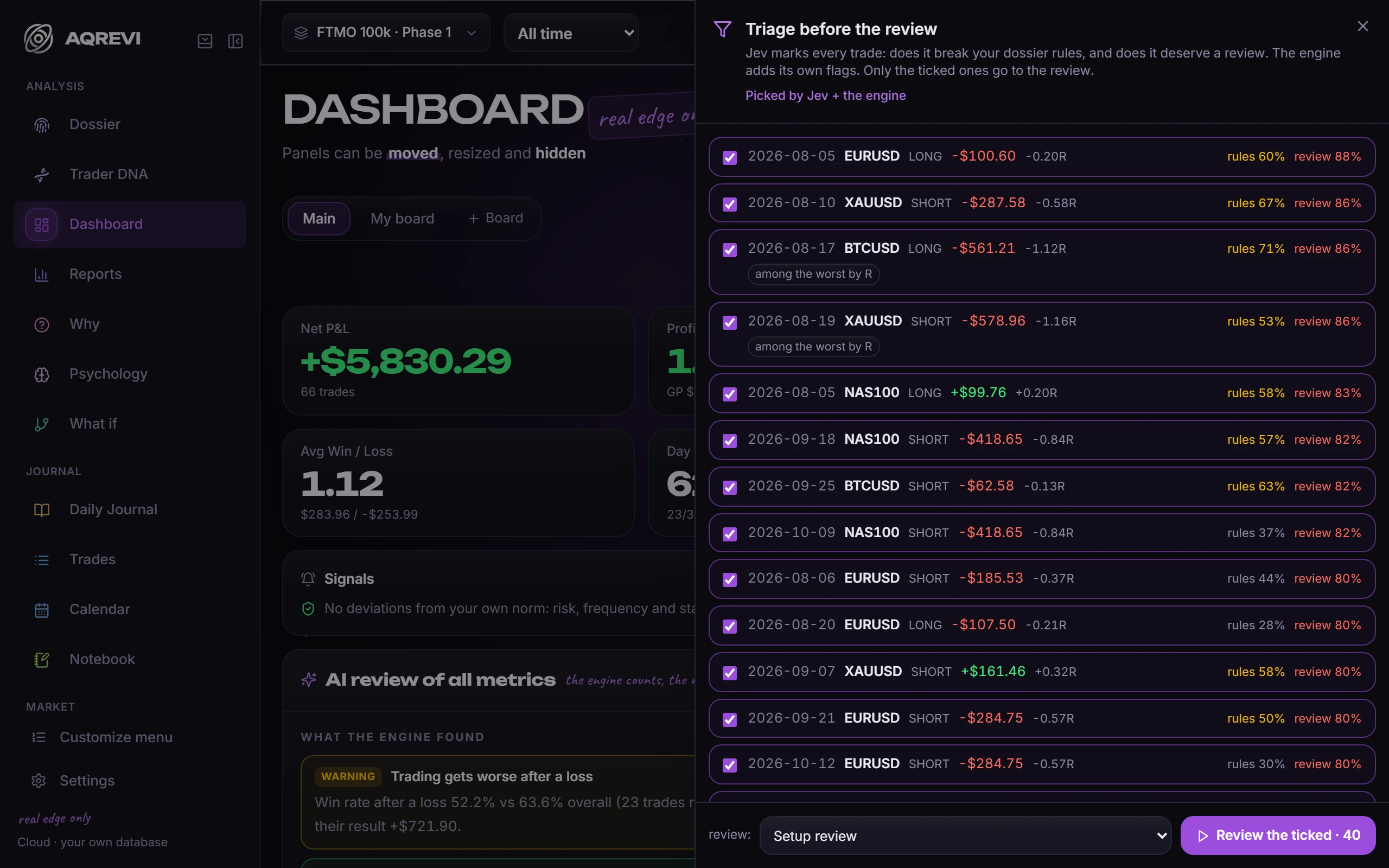Click the Trader DNA icon
The image size is (1389, 868).
[x=41, y=175]
